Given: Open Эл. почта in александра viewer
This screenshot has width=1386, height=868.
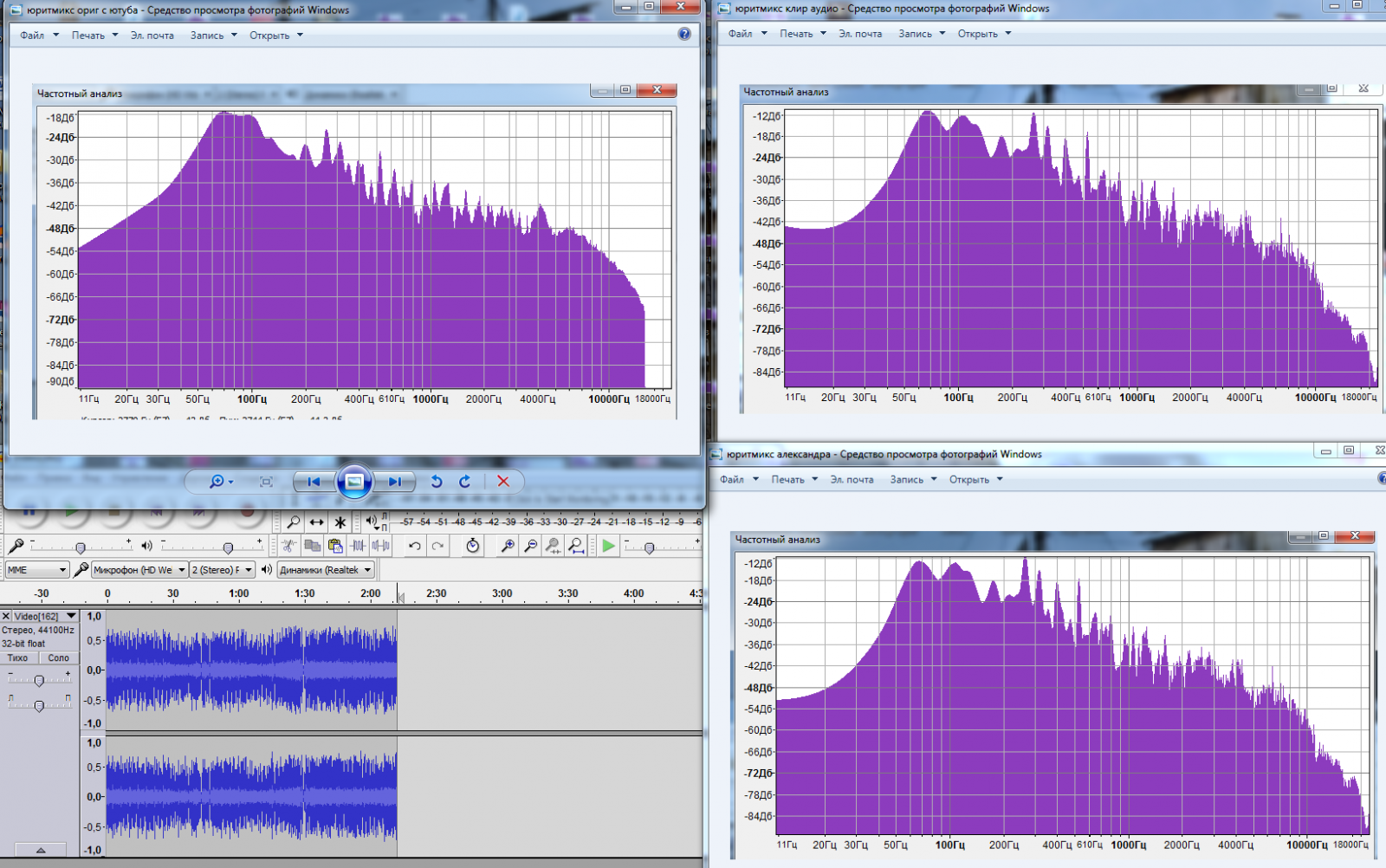Looking at the screenshot, I should tap(852, 479).
